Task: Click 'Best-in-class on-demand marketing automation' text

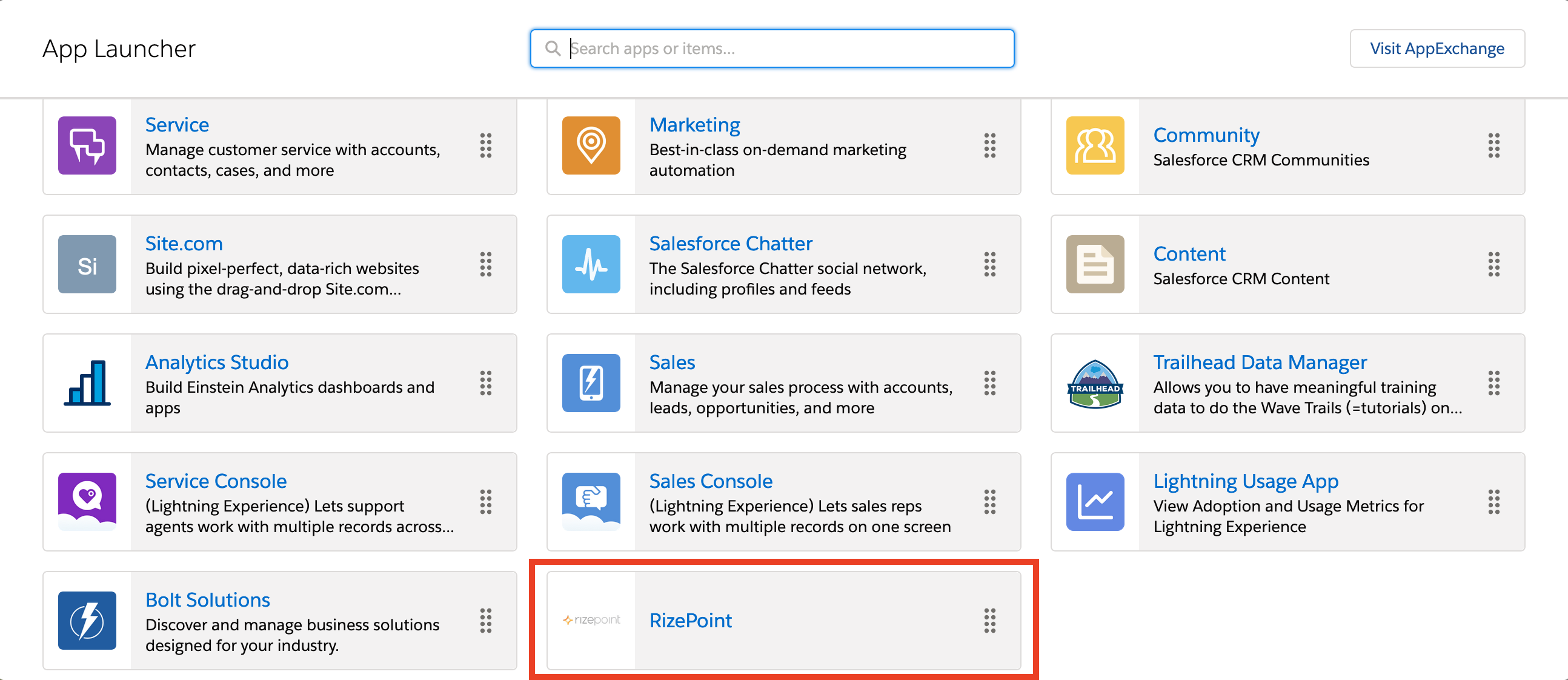Action: 777,160
